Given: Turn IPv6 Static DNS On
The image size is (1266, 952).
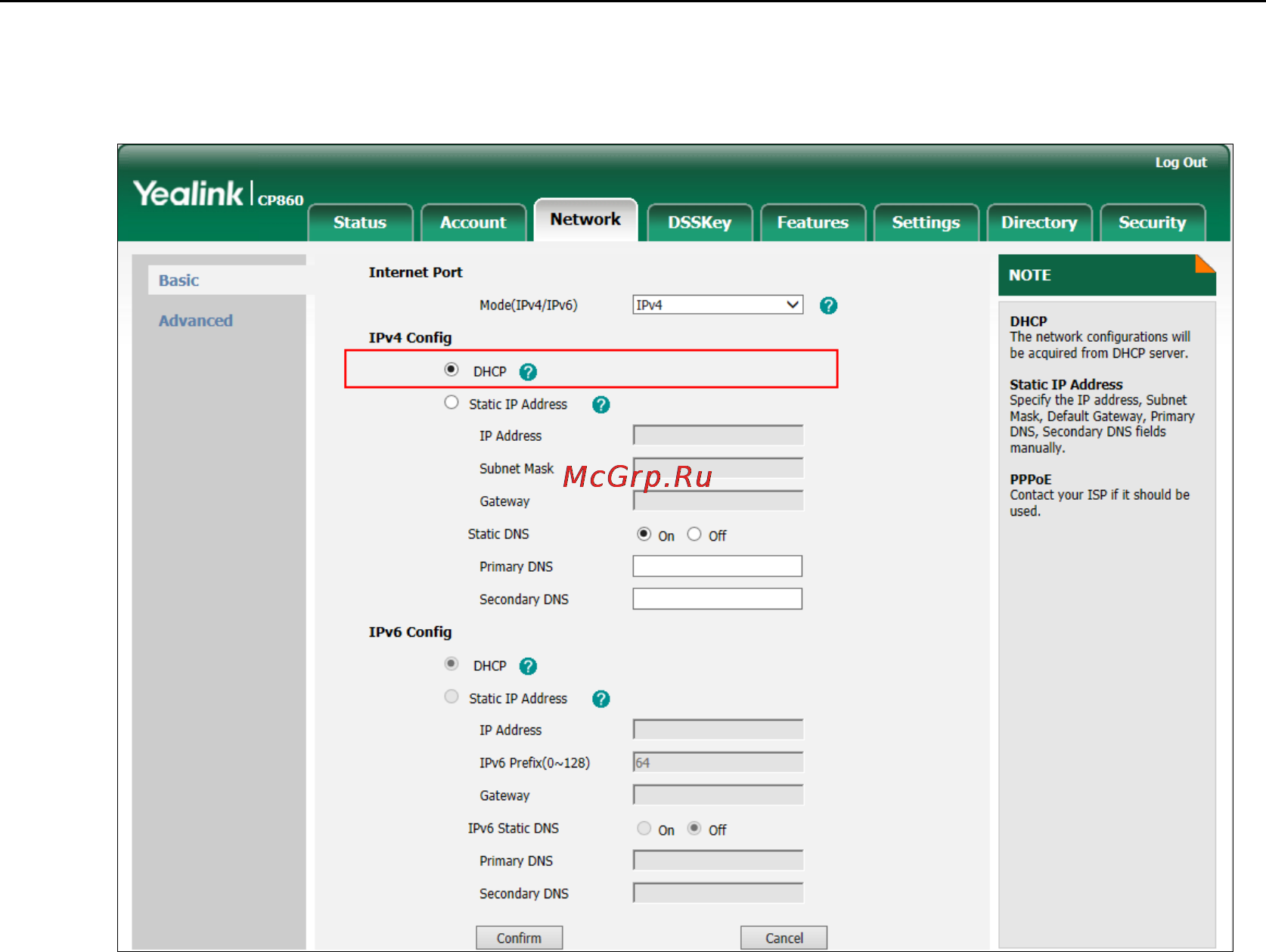Looking at the screenshot, I should [644, 828].
